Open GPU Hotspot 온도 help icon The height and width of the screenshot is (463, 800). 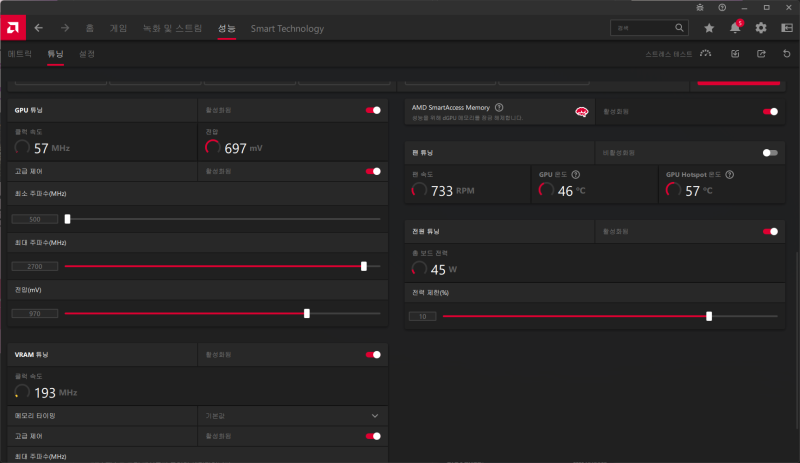(x=730, y=175)
